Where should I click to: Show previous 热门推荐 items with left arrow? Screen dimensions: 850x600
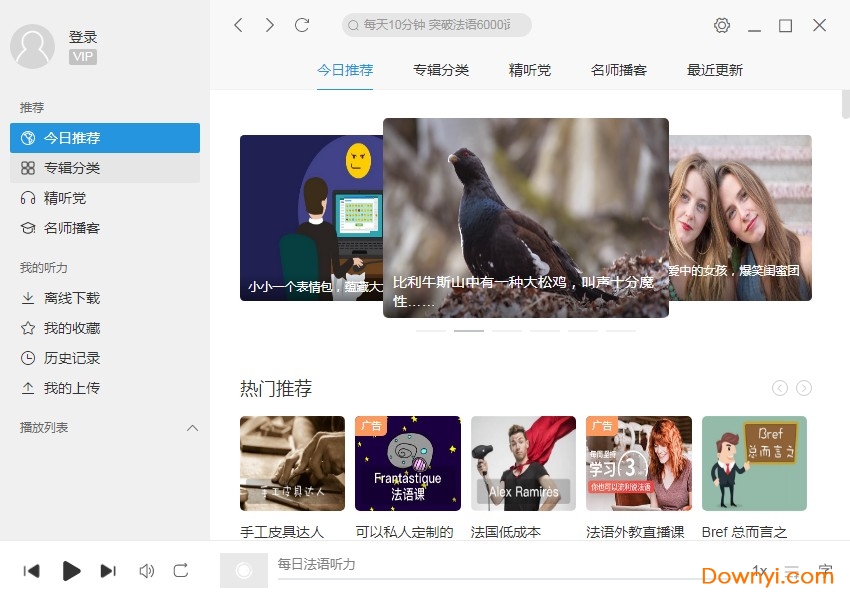tap(780, 388)
